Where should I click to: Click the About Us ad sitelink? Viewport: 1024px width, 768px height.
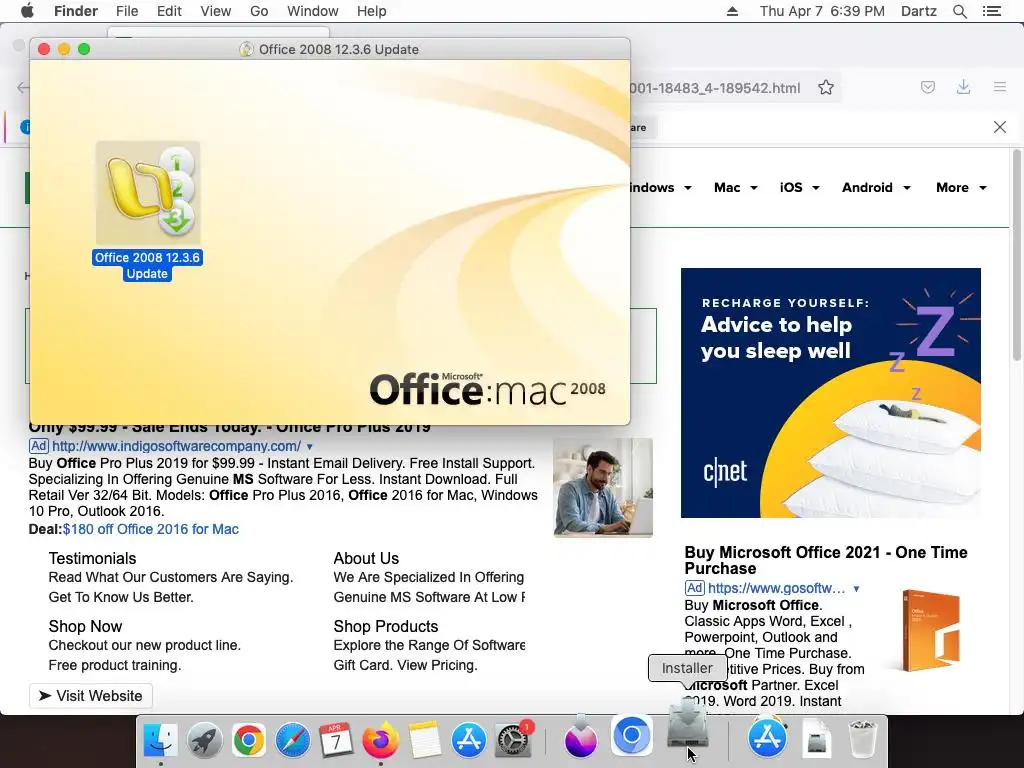point(366,558)
